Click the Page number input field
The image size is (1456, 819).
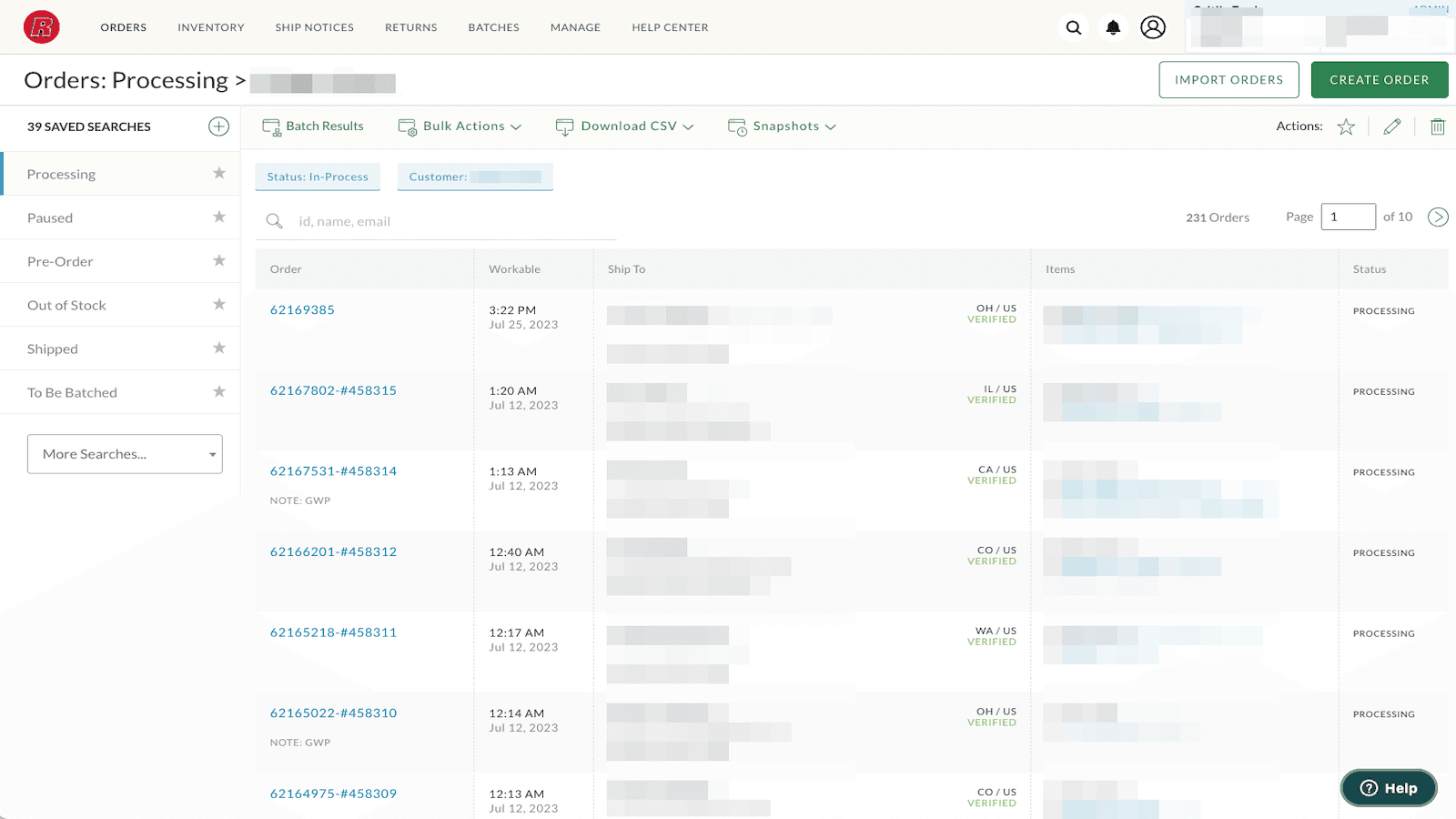coord(1348,217)
